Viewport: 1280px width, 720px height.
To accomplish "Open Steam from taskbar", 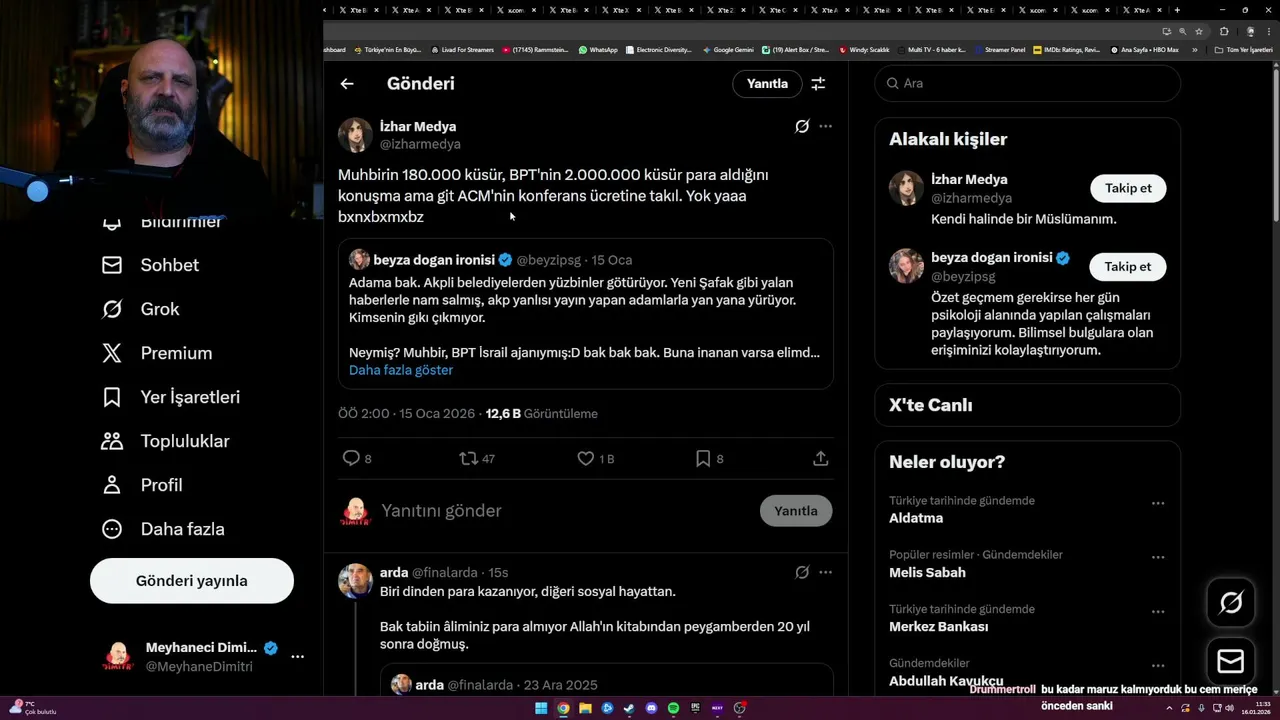I will [x=629, y=708].
